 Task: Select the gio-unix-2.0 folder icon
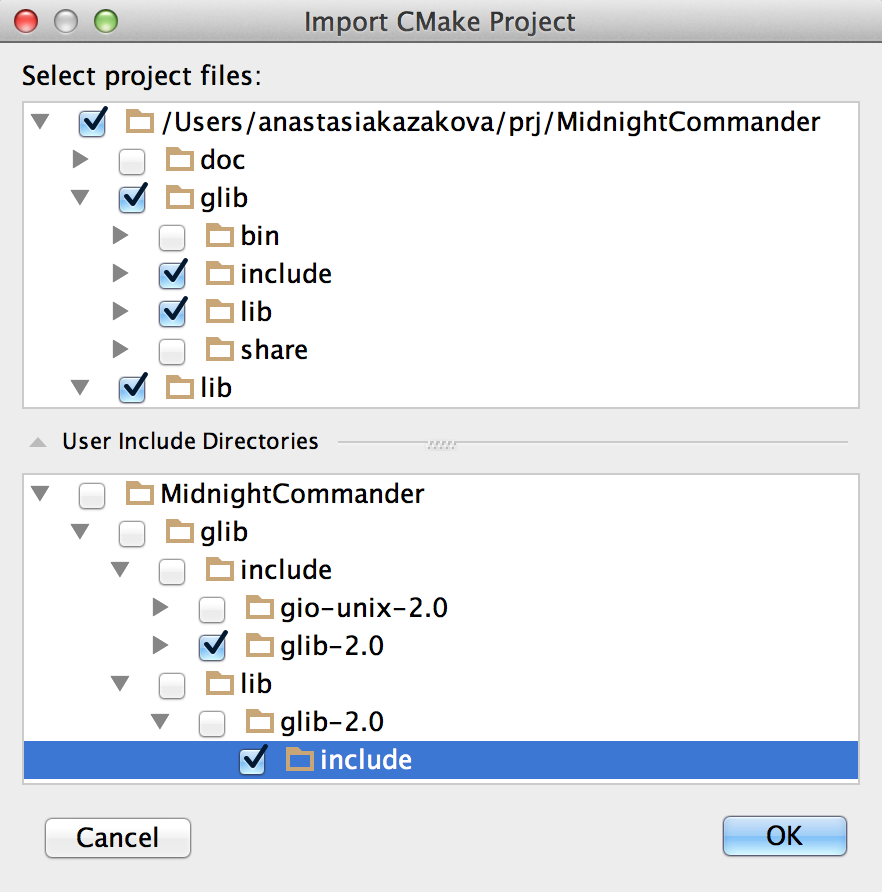click(x=259, y=608)
